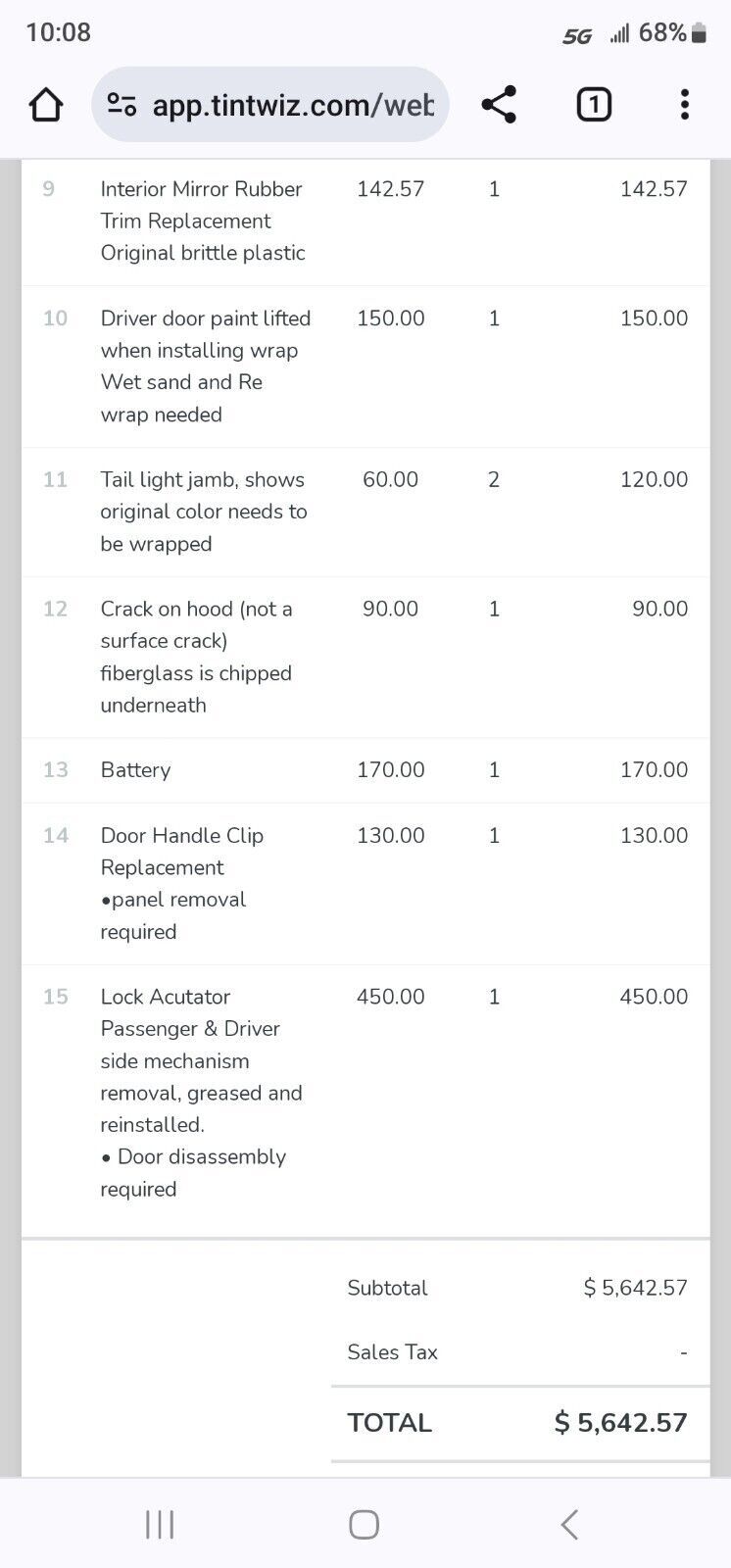Open the tab switcher showing 1 tab
The image size is (731, 1568).
594,105
